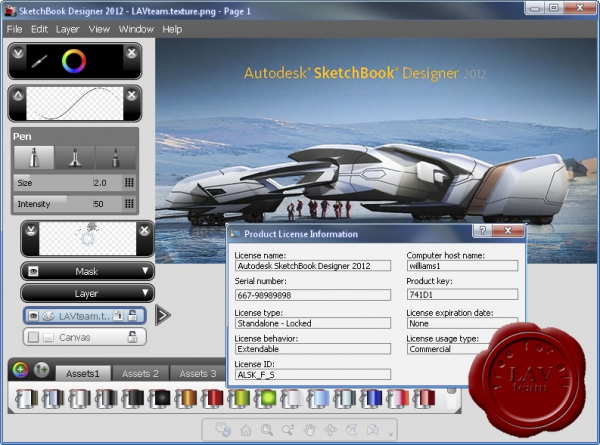The width and height of the screenshot is (600, 445).
Task: Close the stroke preview panel
Action: click(132, 95)
